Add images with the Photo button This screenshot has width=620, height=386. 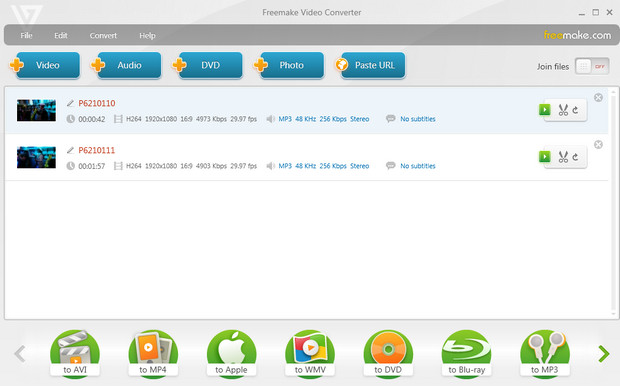[289, 65]
